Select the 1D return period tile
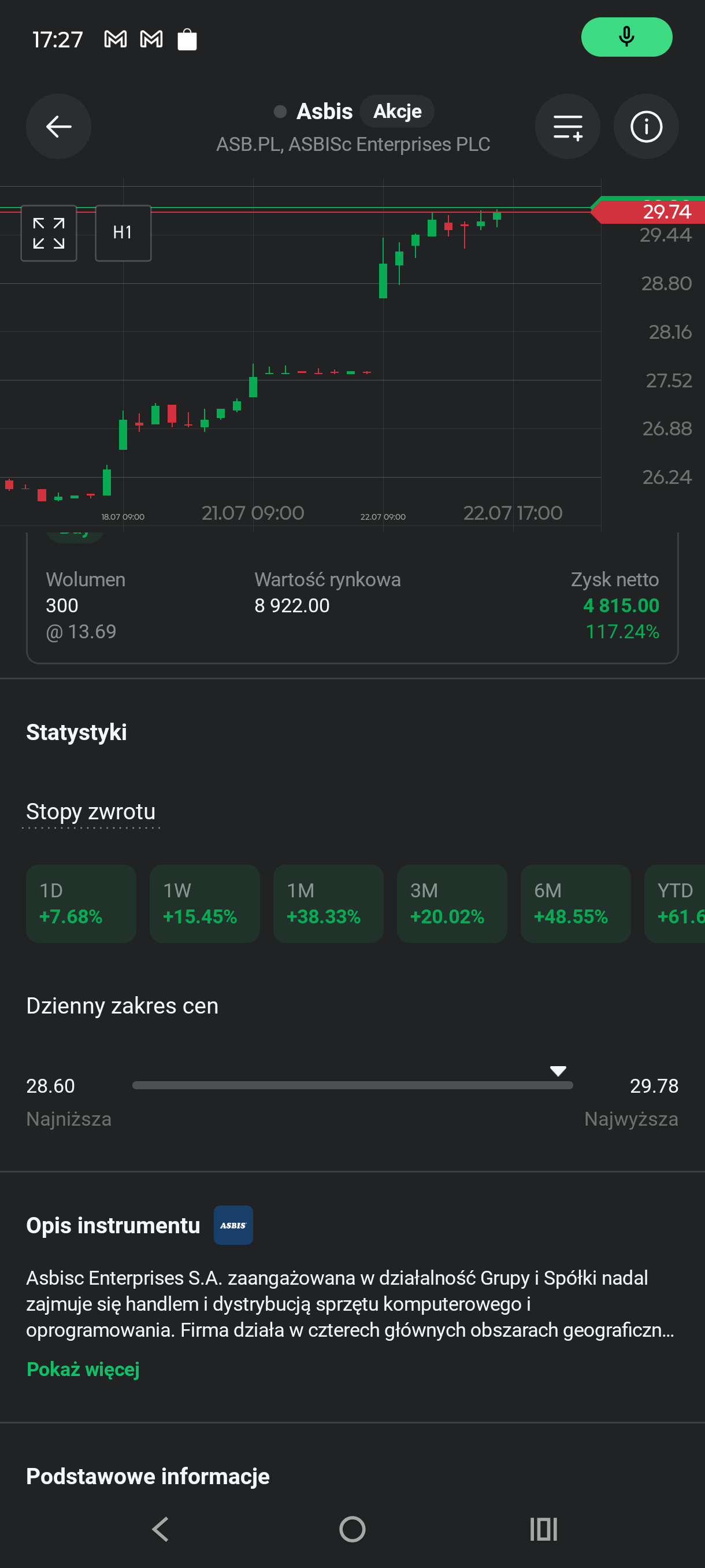The height and width of the screenshot is (1568, 705). 81,903
